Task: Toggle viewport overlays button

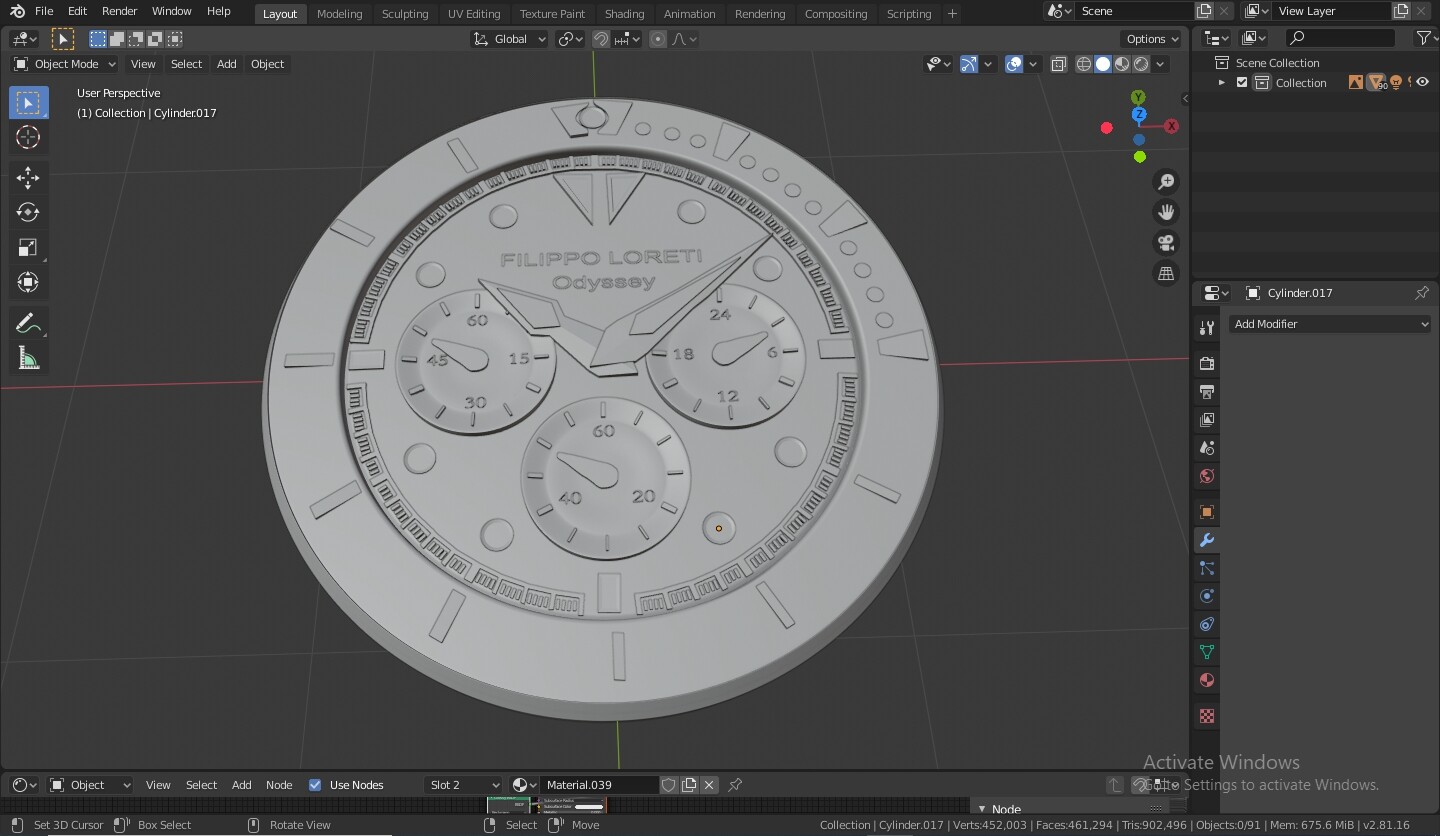Action: 1014,64
